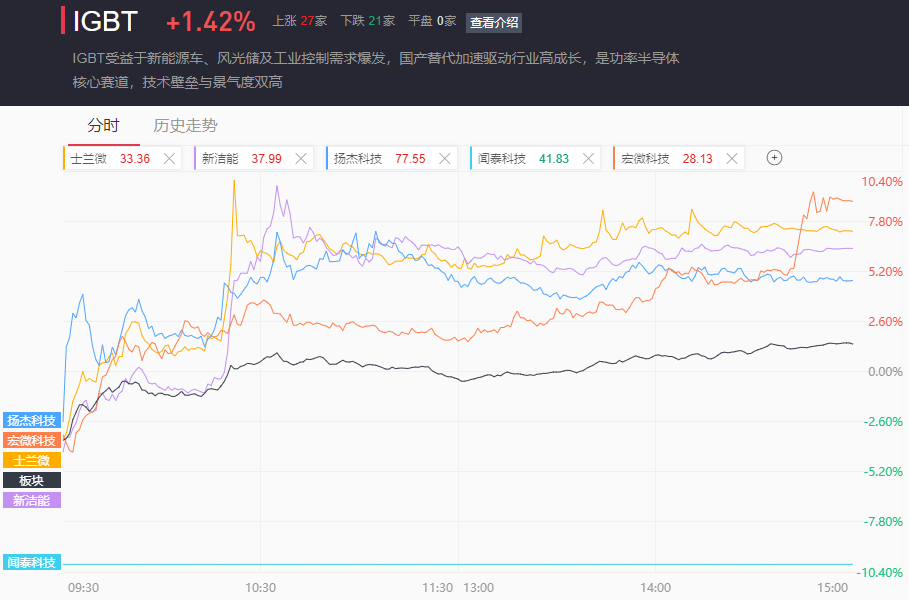
Task: Click the 14:00 time marker on axis
Action: point(655,587)
